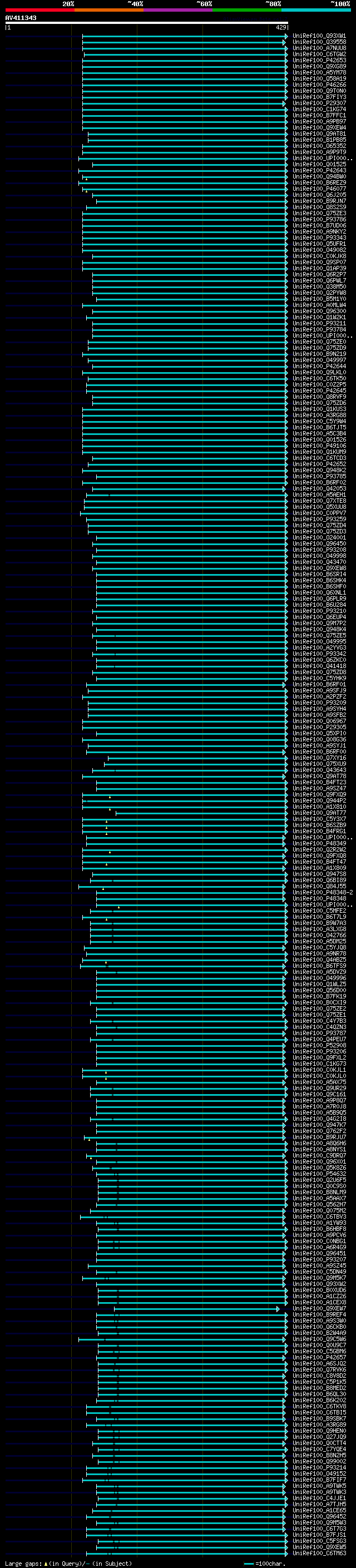Select the UniRef100_B7FIY3 entry
This screenshot has height=1568, width=356.
click(319, 97)
